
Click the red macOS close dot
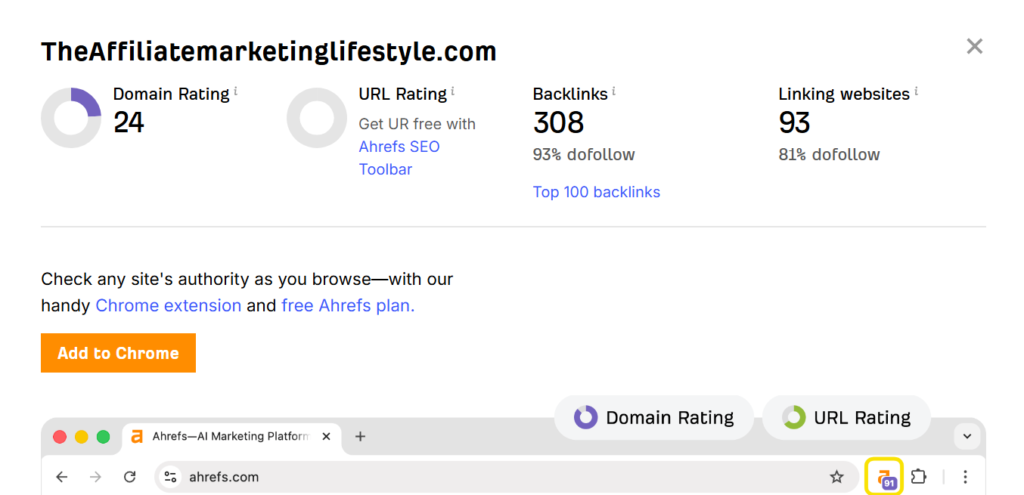[x=60, y=437]
